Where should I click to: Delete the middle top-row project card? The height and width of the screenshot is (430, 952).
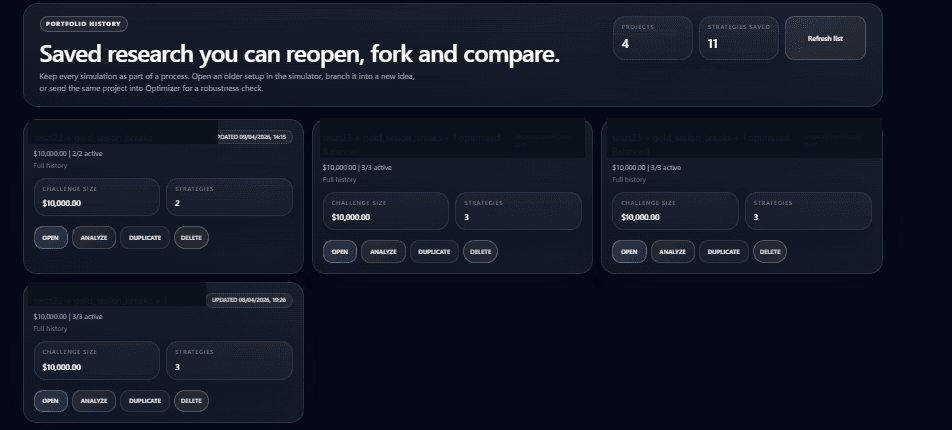point(481,252)
